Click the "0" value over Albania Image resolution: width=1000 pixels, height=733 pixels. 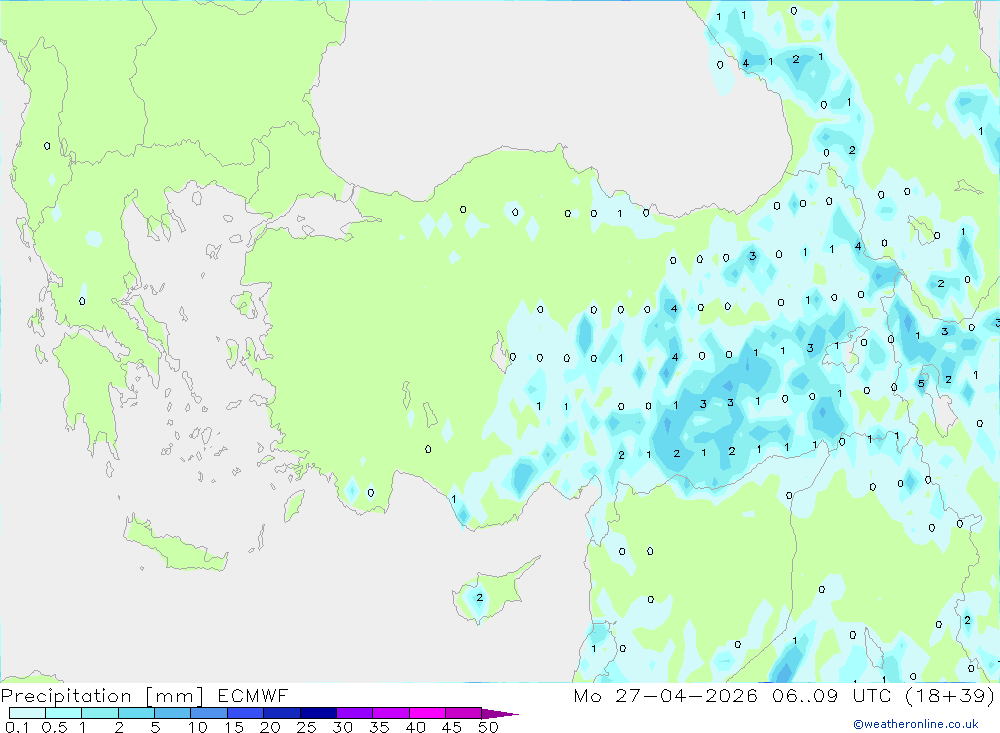click(47, 146)
